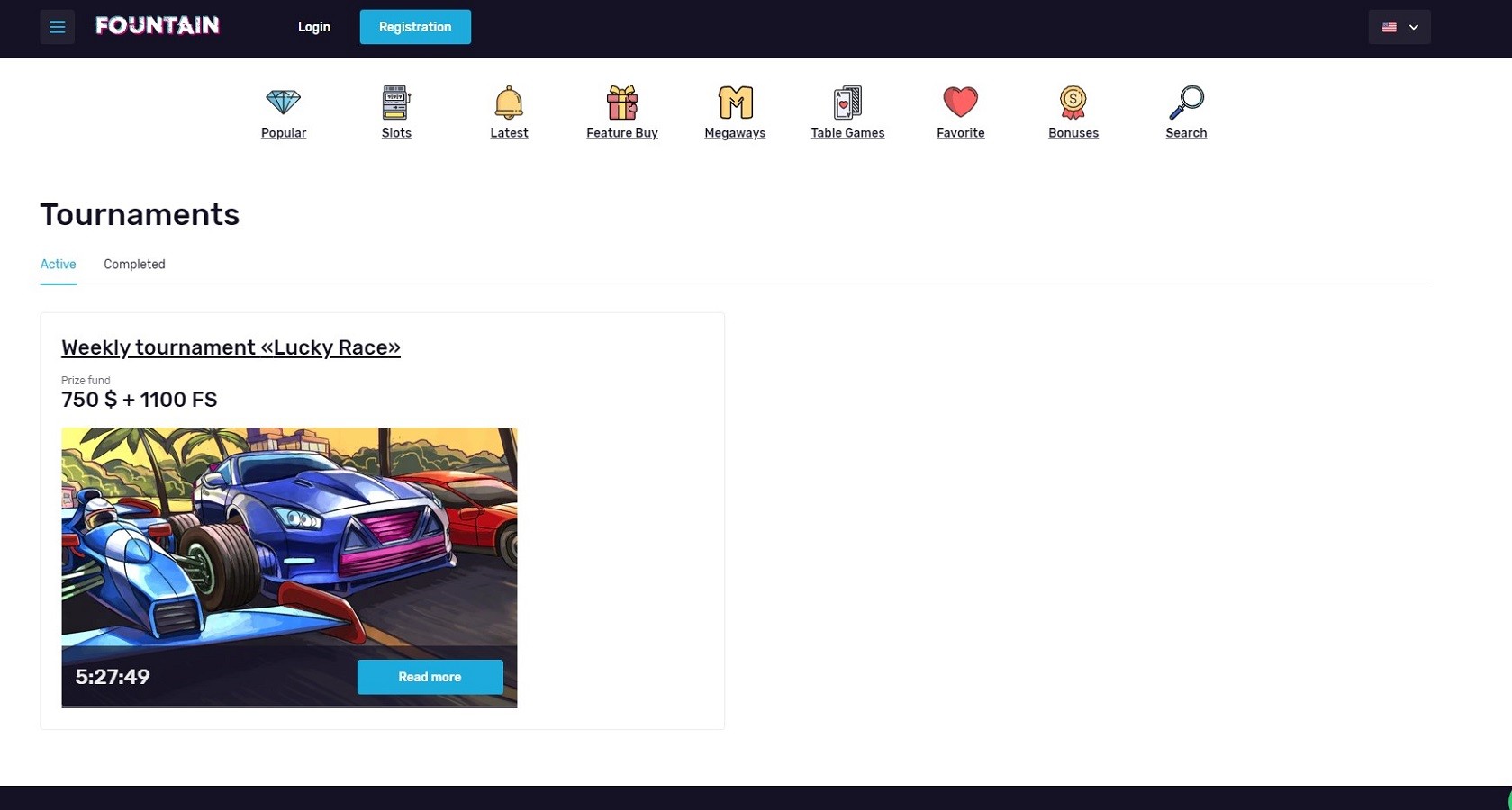Open the hamburger menu
The width and height of the screenshot is (1512, 810).
57,27
